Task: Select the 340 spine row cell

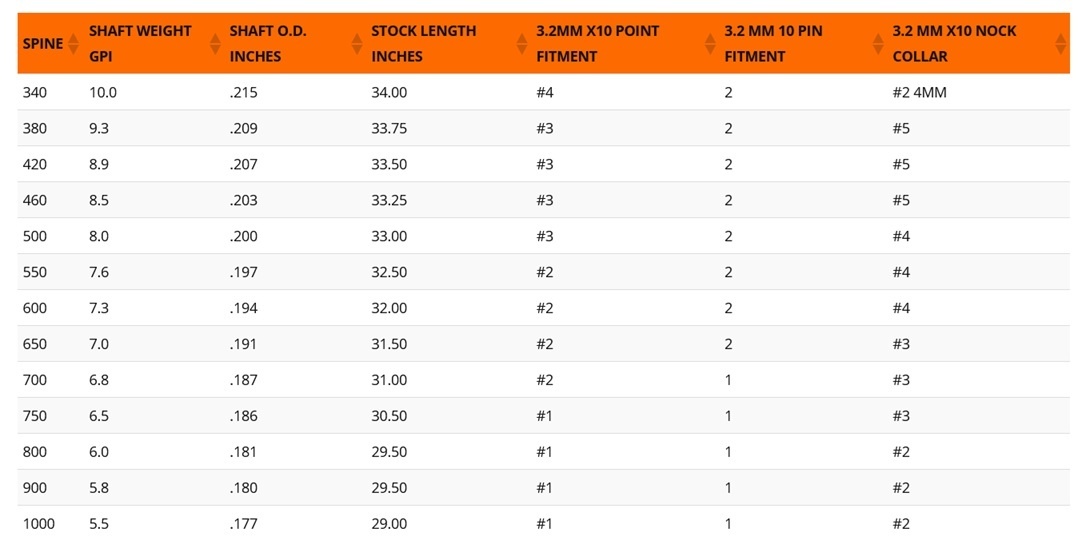Action: click(35, 92)
